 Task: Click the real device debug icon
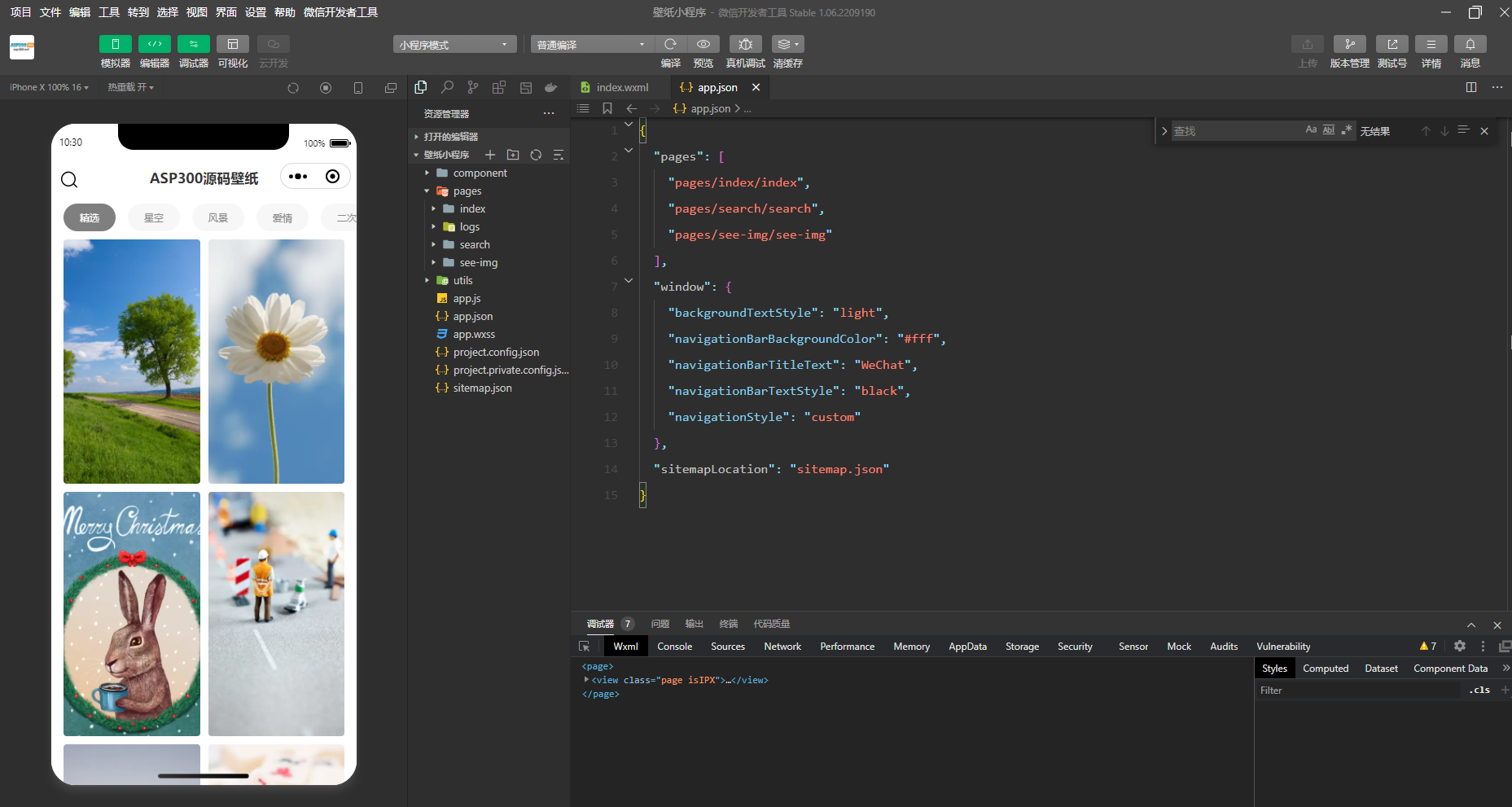(x=745, y=45)
